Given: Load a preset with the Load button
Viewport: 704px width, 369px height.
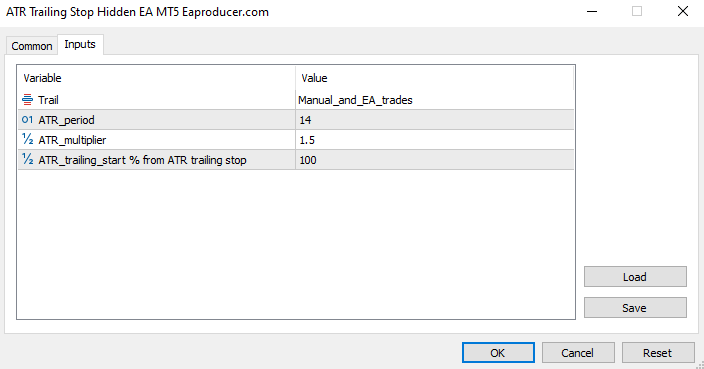Looking at the screenshot, I should point(635,277).
